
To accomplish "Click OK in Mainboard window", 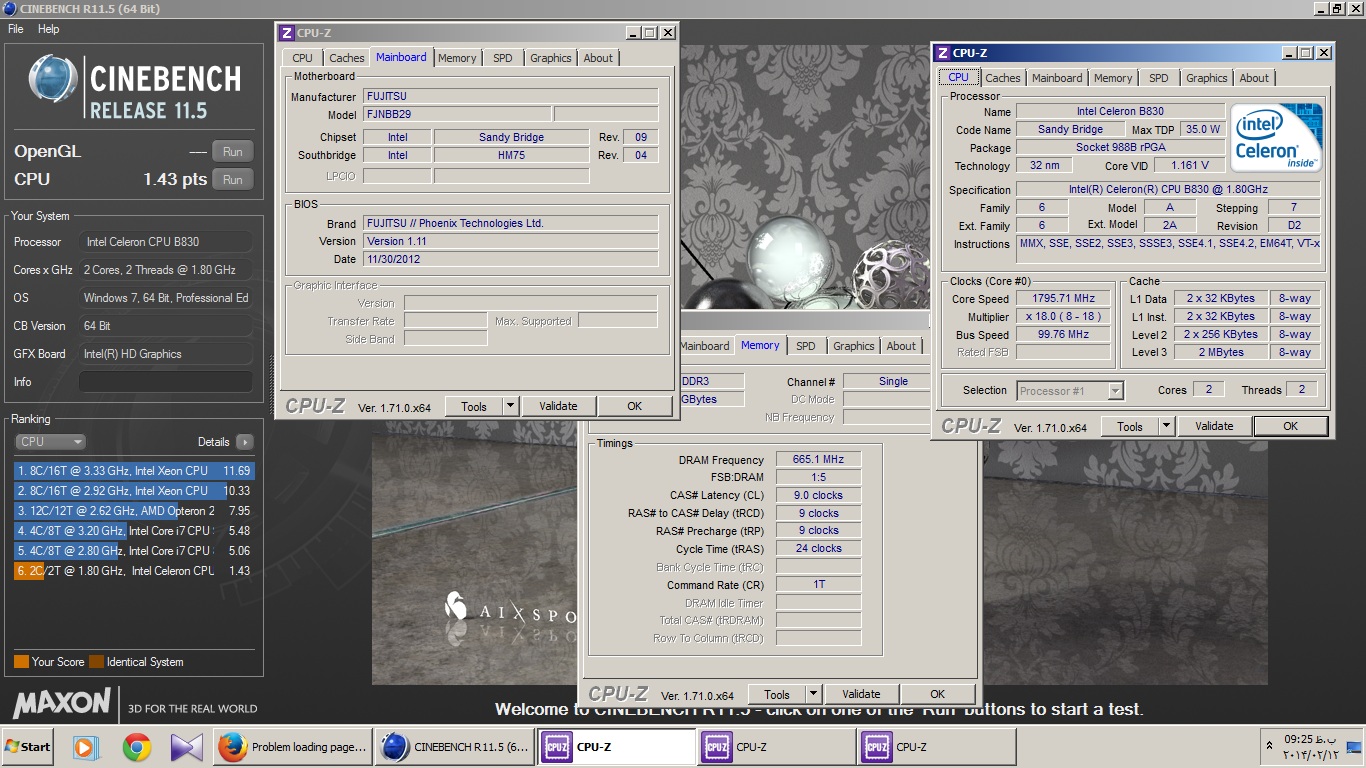I will tap(634, 406).
